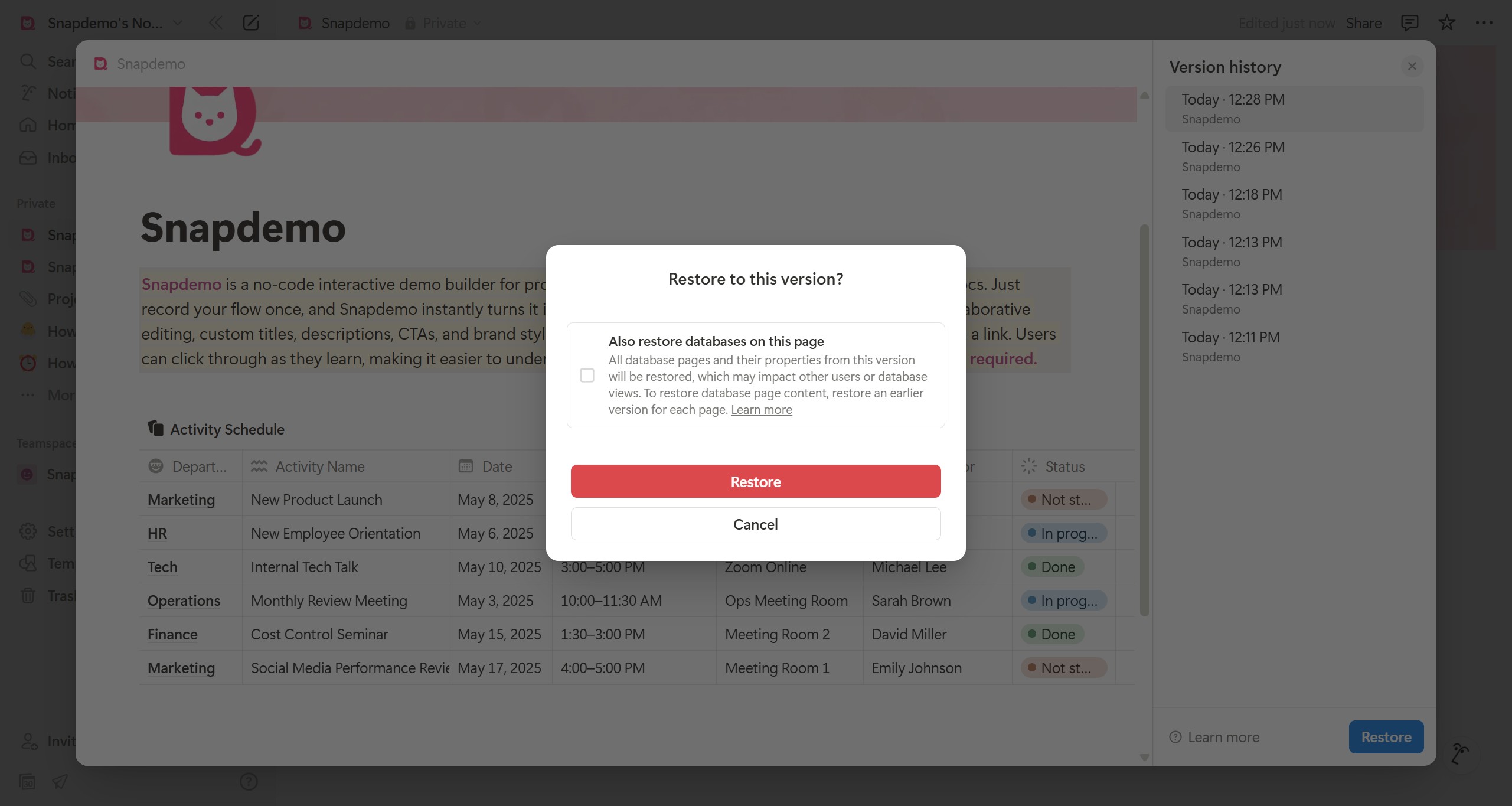Expand the Snapdemo's workspace switcher dropdown

tap(178, 23)
